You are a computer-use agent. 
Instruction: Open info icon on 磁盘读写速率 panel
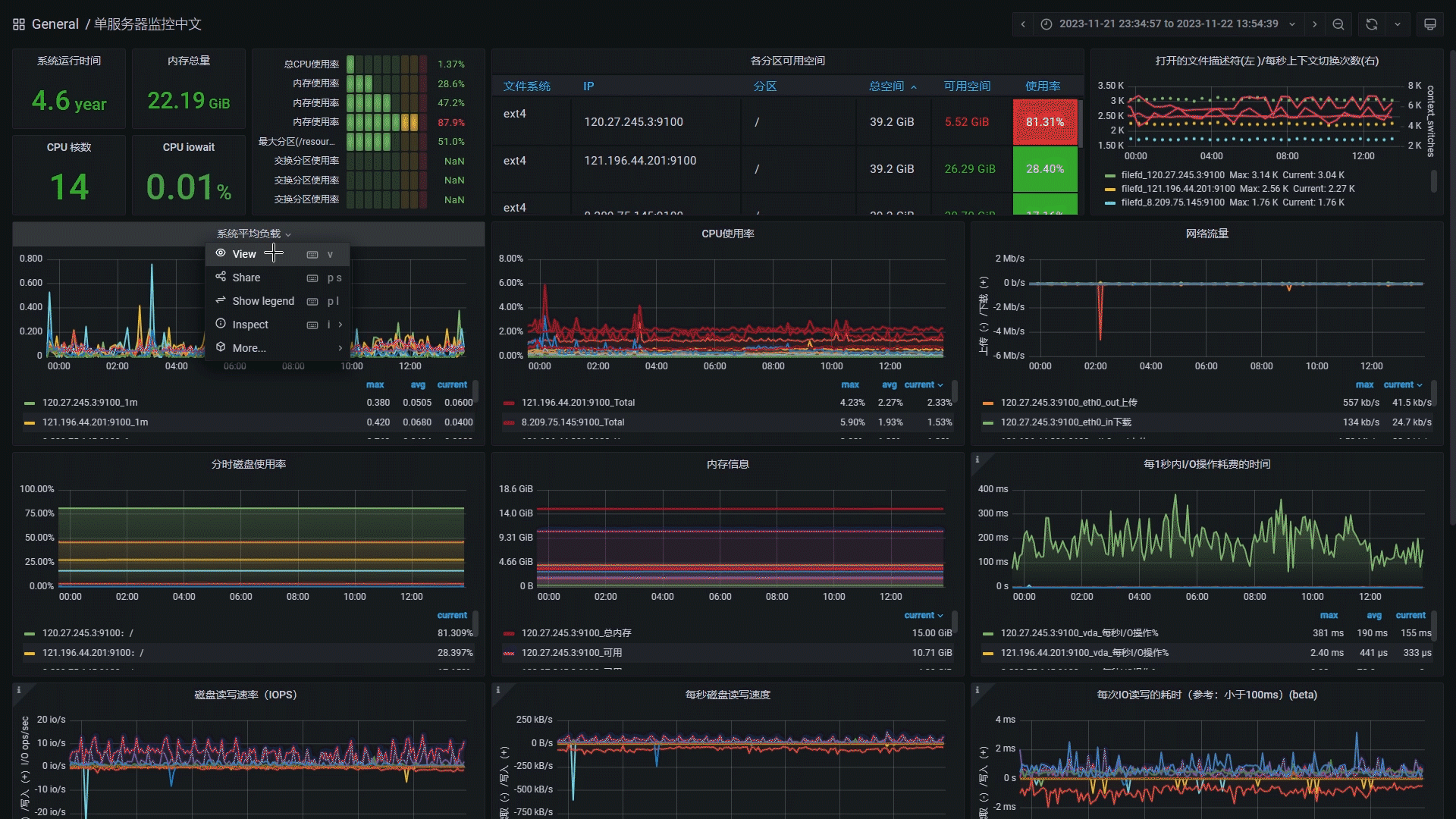[x=19, y=690]
